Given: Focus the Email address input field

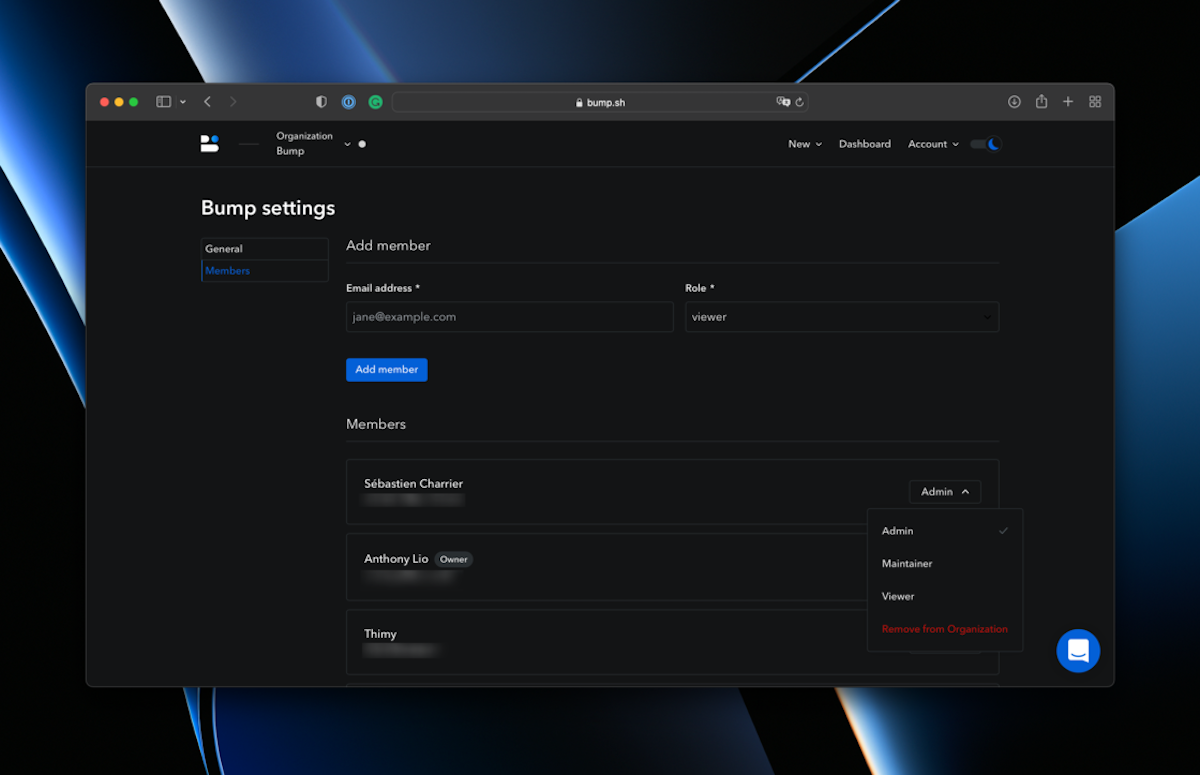Looking at the screenshot, I should point(509,317).
